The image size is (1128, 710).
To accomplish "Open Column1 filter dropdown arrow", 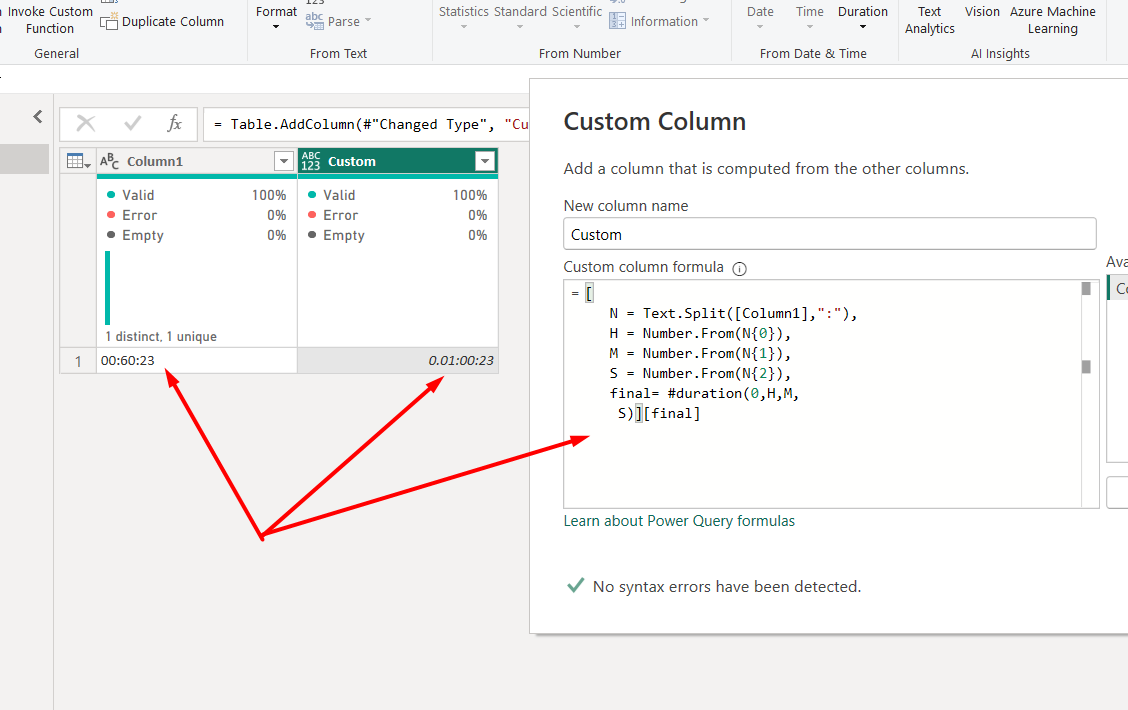I will [x=283, y=161].
